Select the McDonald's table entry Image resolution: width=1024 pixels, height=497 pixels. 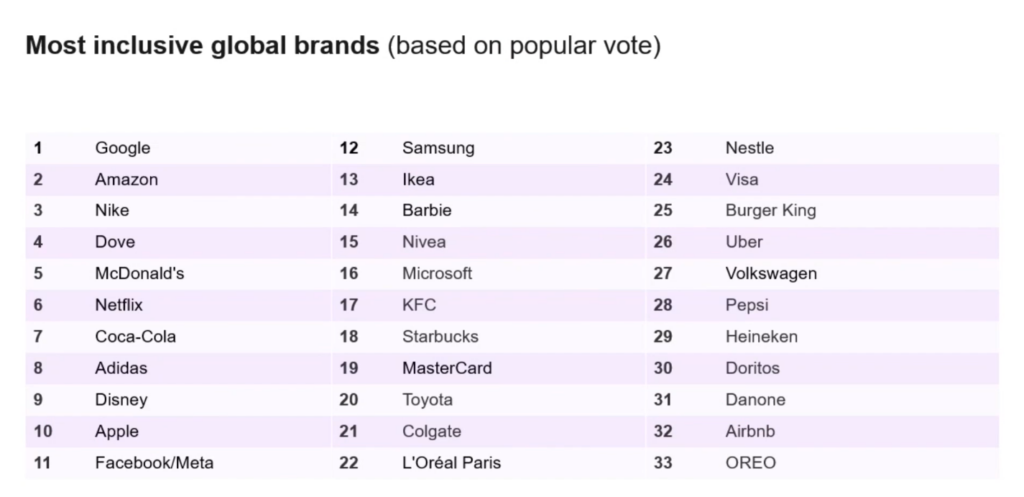[x=140, y=273]
